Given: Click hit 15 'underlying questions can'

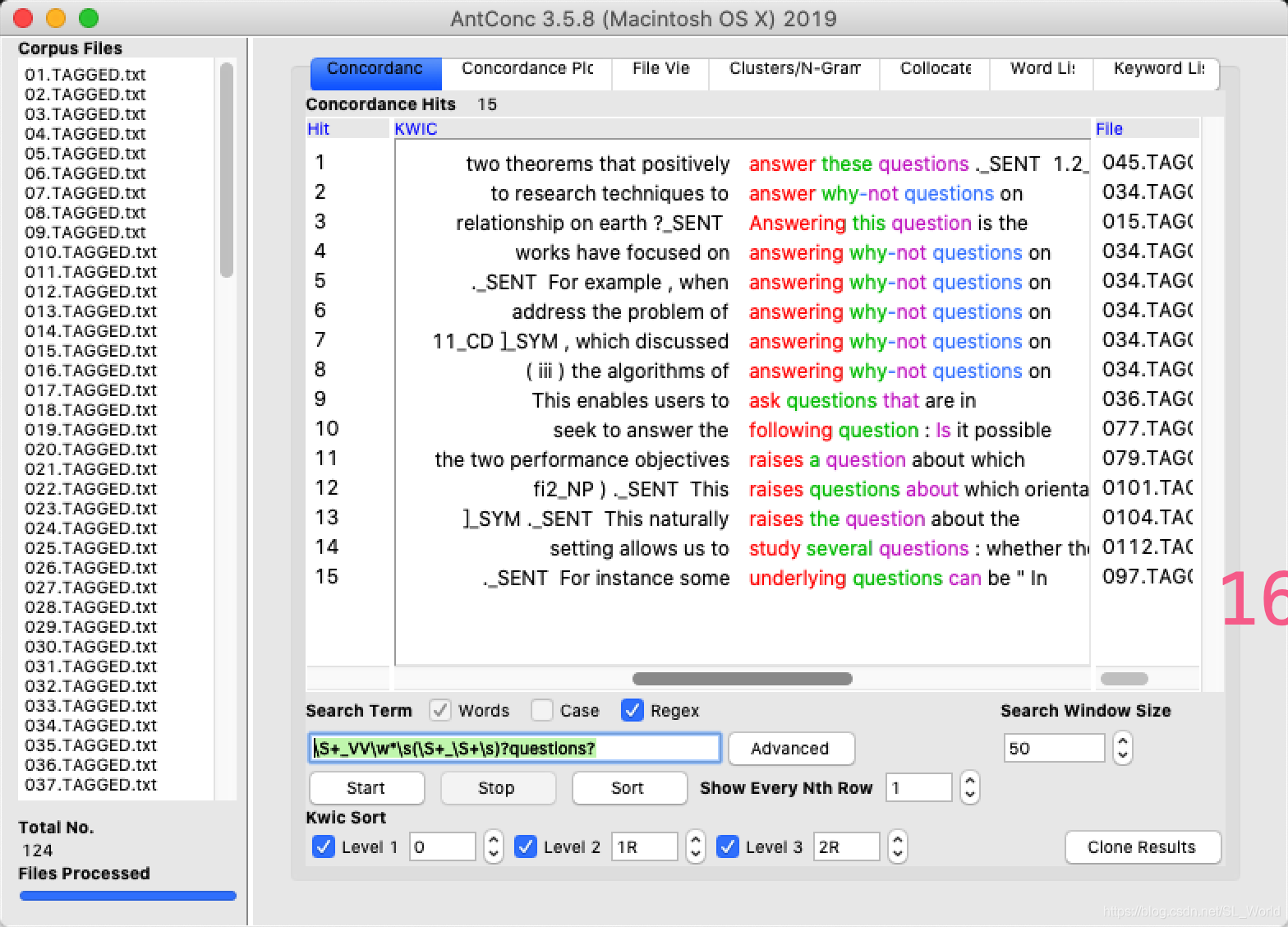Looking at the screenshot, I should [x=865, y=579].
